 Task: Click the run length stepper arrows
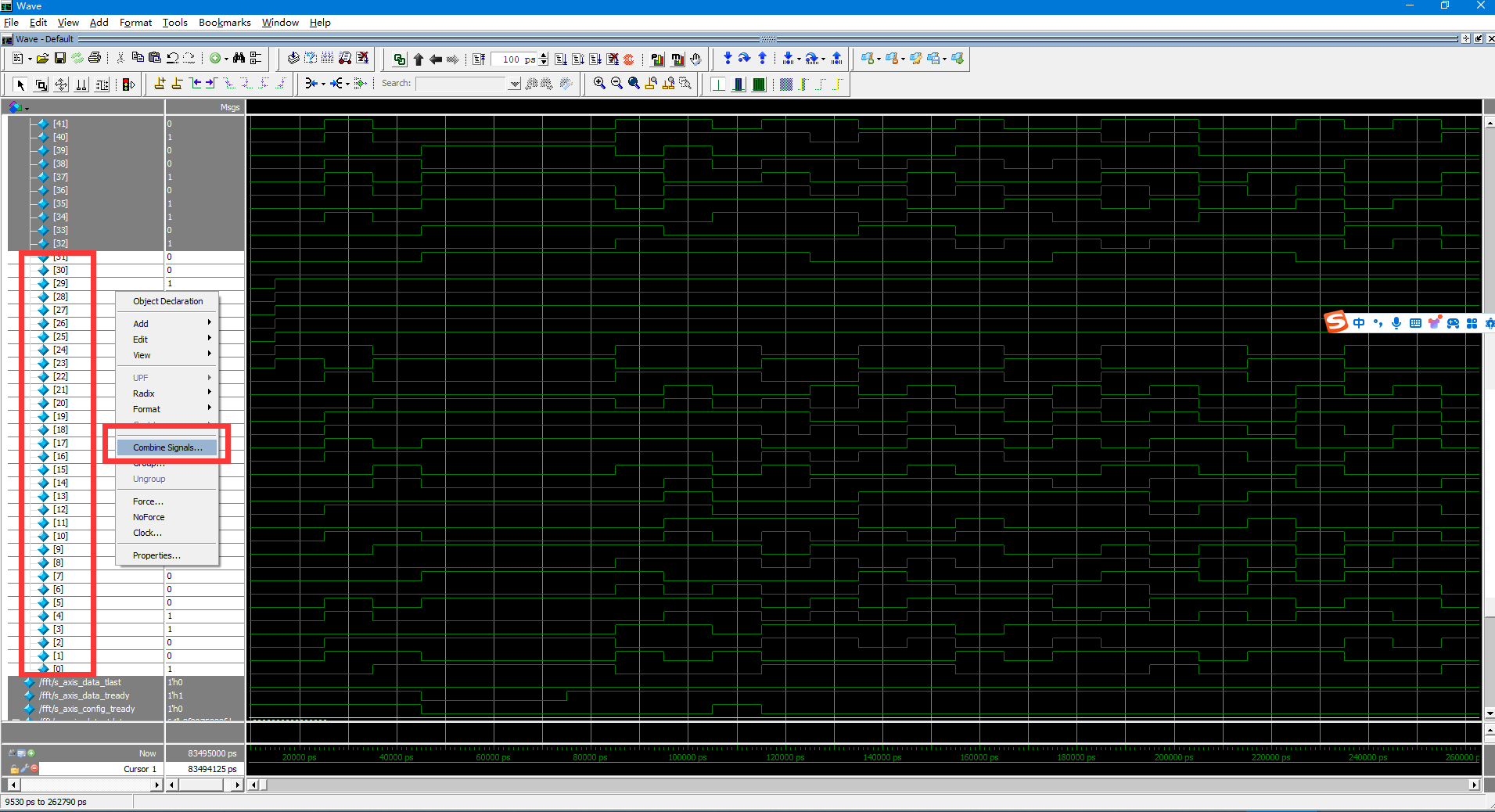[x=544, y=59]
